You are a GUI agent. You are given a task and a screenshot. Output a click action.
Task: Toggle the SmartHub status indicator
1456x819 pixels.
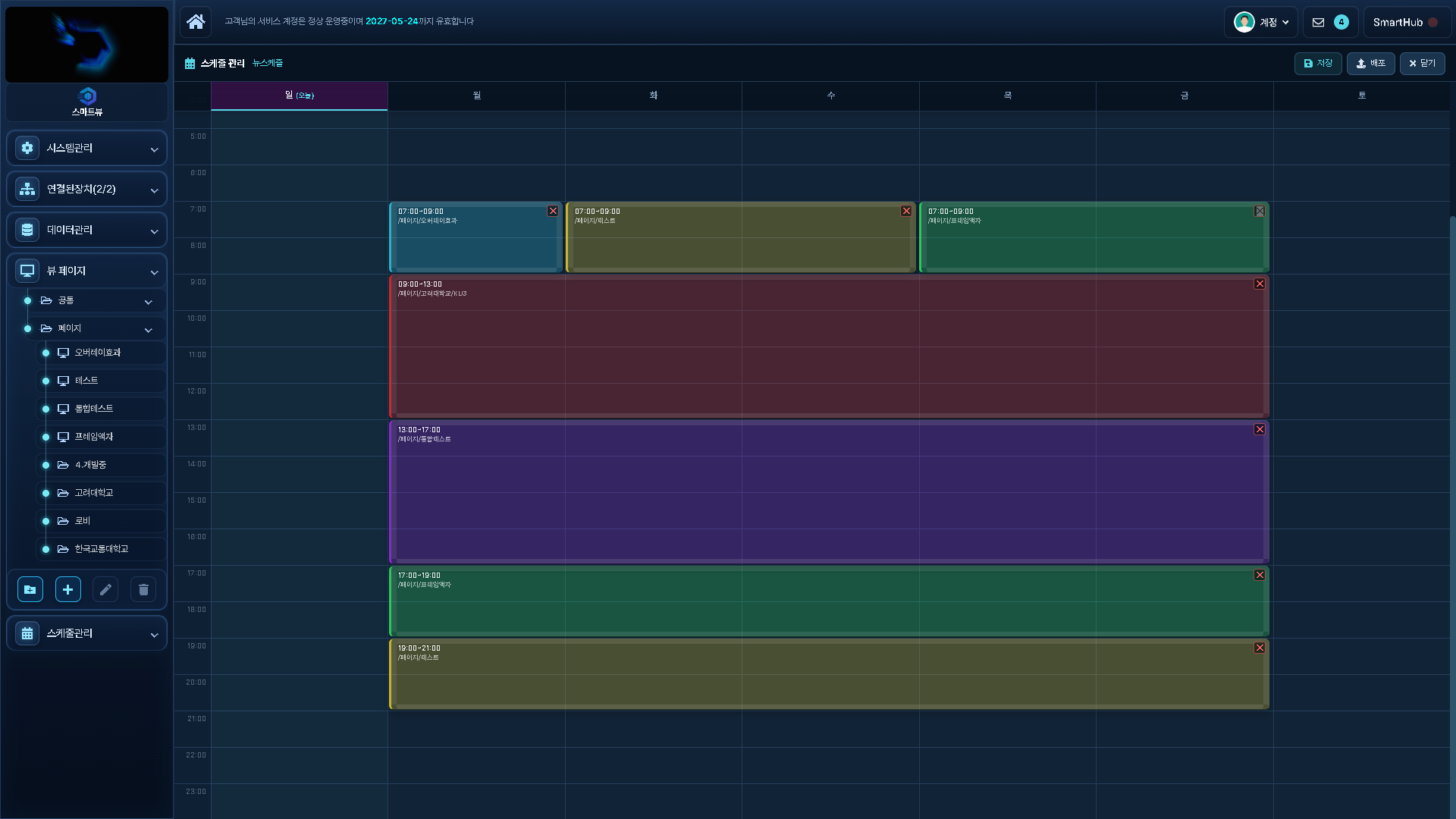coord(1432,22)
